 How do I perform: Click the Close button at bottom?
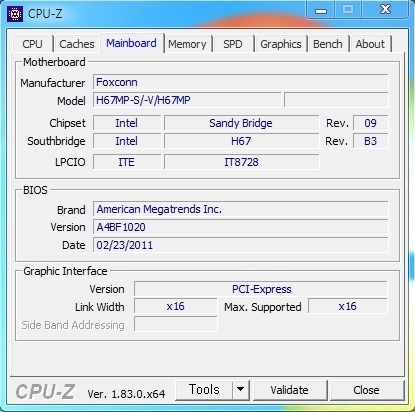366,390
